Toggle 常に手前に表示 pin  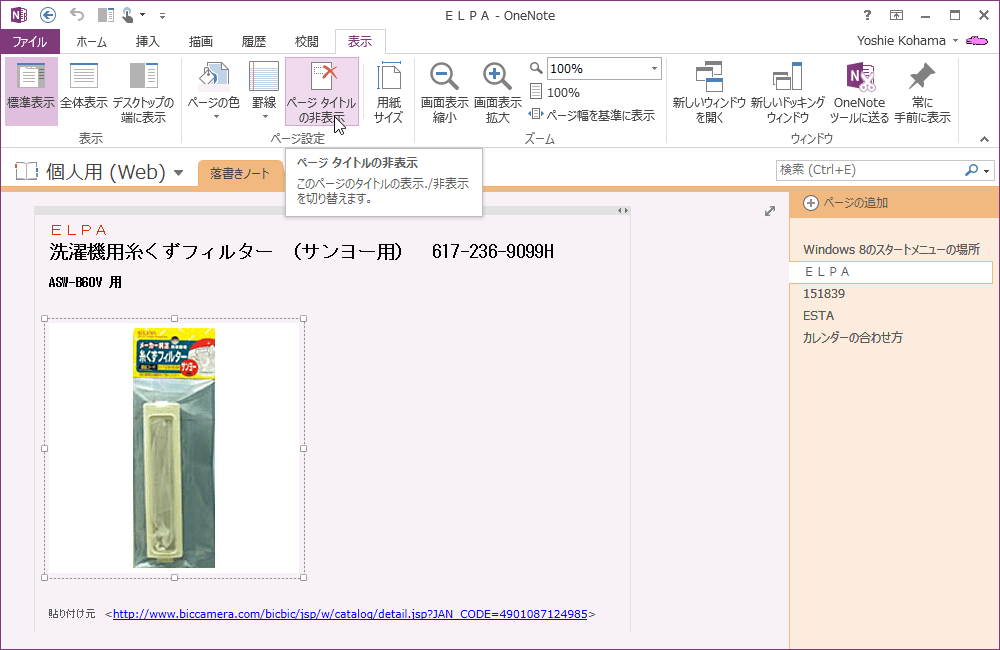tap(922, 91)
